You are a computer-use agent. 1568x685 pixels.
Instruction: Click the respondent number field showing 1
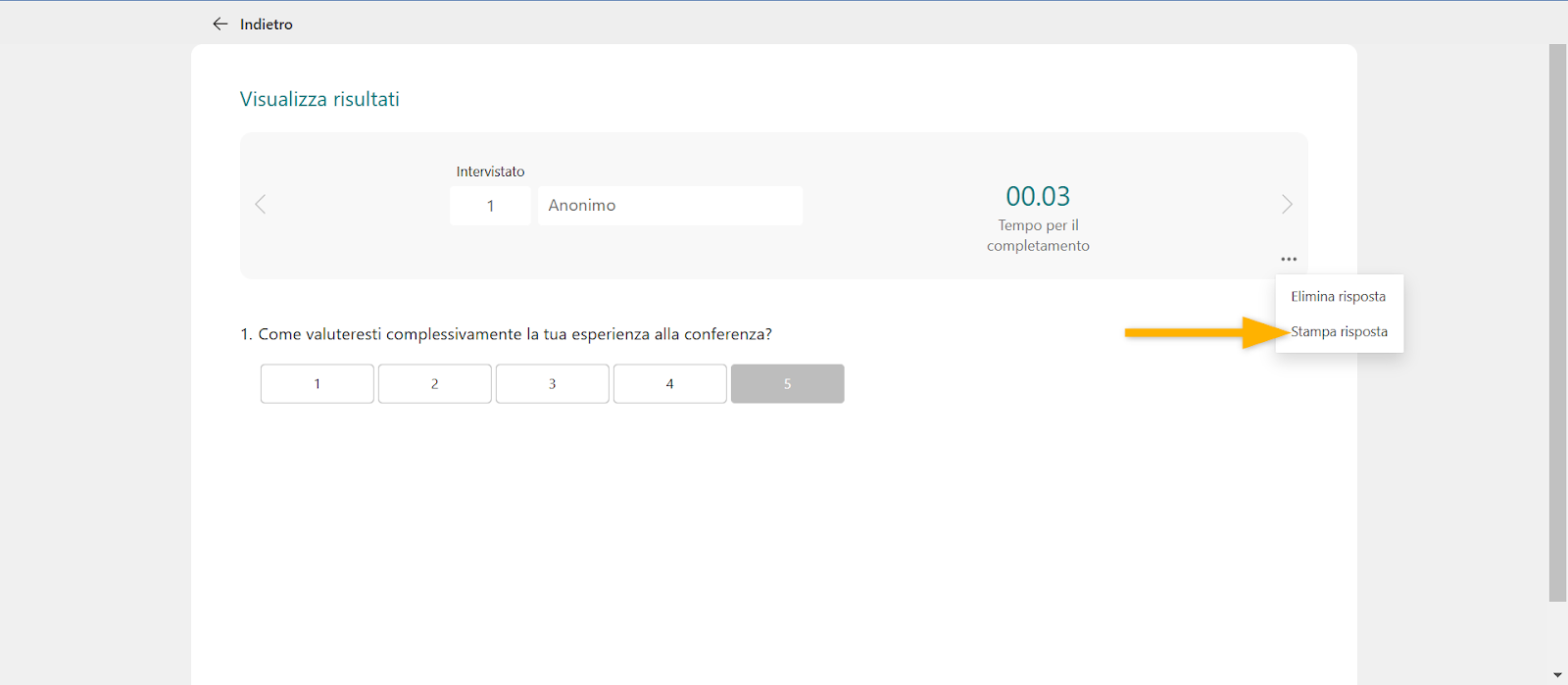(x=490, y=206)
